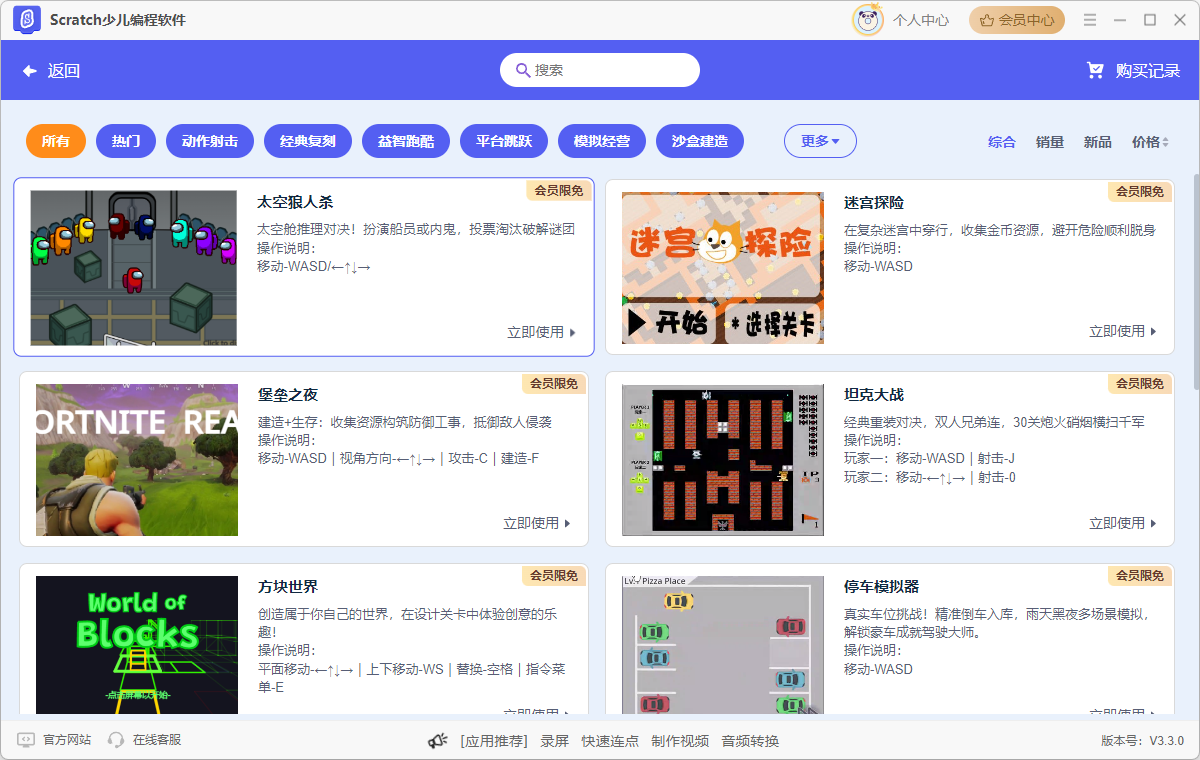Screen dimensions: 1200x760
Task: Open the hamburger menu in title bar
Action: point(1090,20)
